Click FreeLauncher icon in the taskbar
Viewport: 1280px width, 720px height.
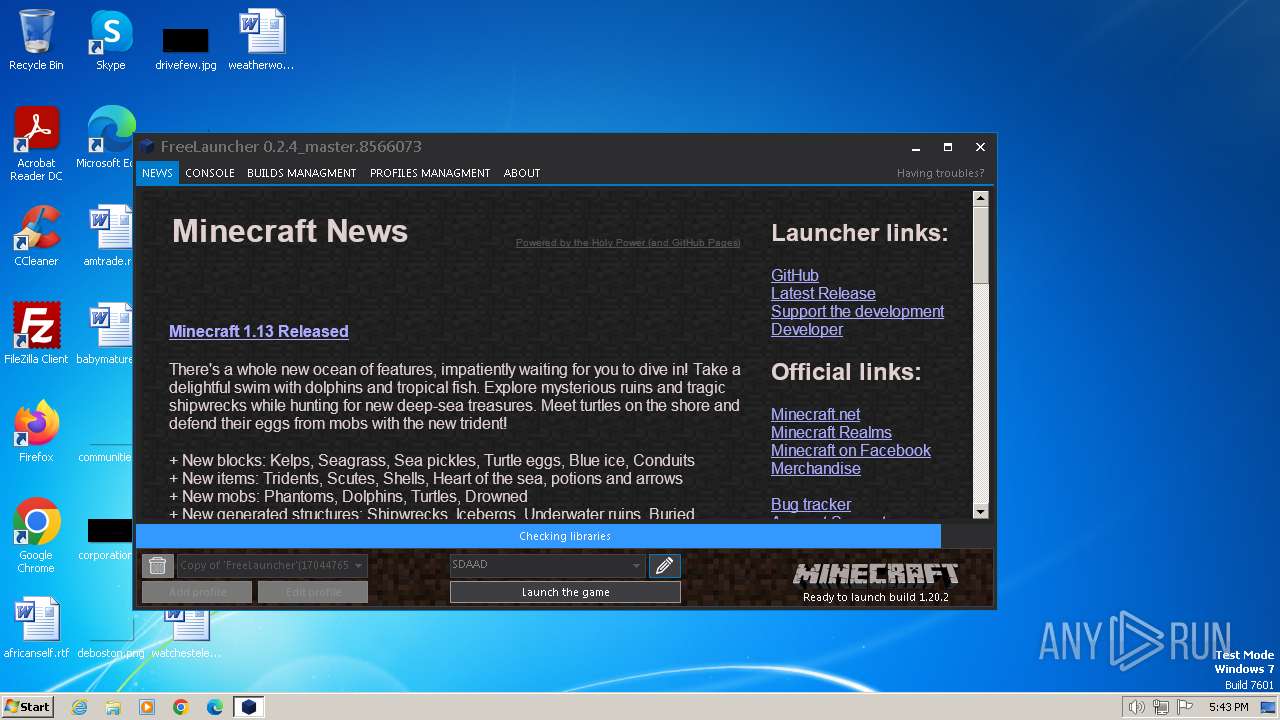coord(249,707)
